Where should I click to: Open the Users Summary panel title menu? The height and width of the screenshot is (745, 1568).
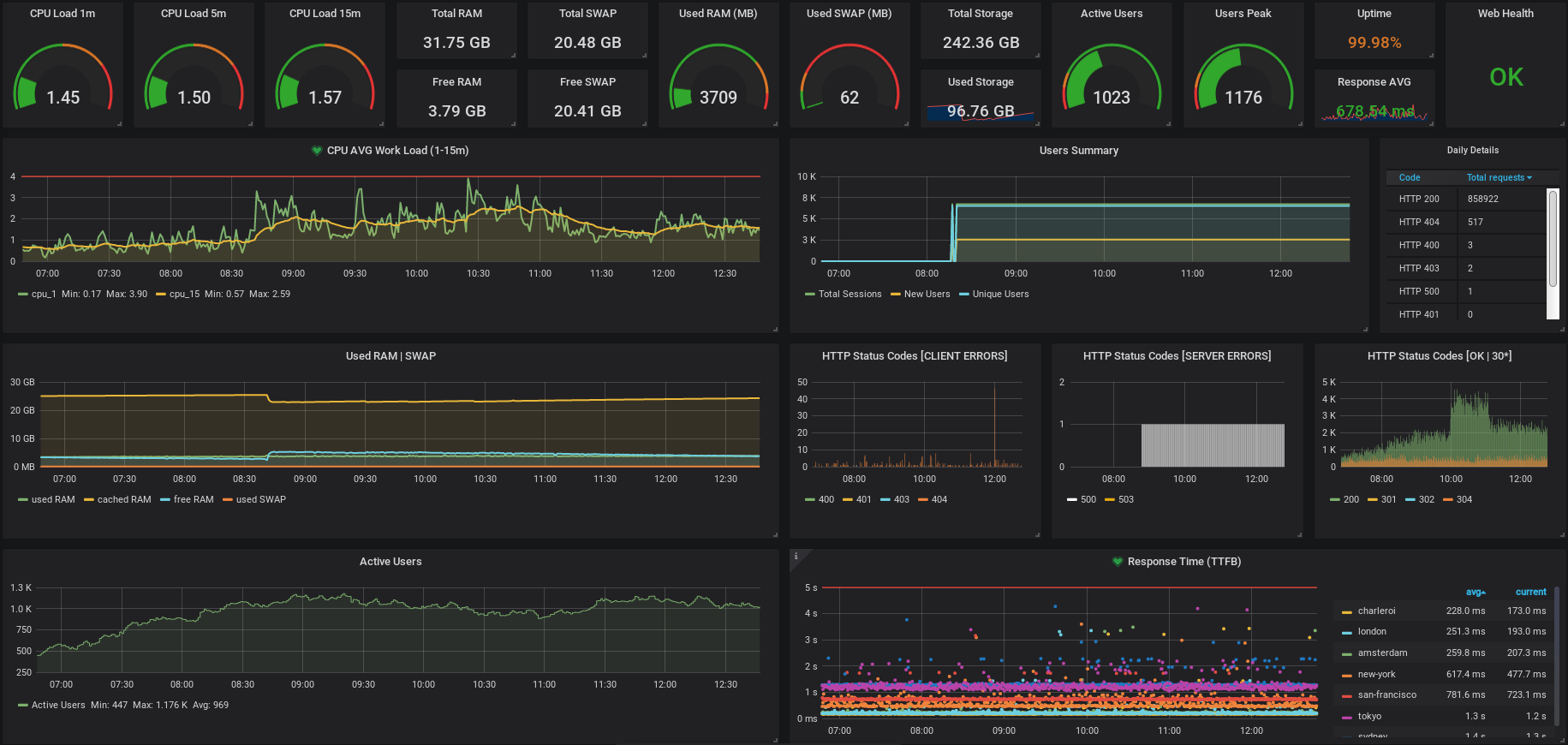point(1078,151)
